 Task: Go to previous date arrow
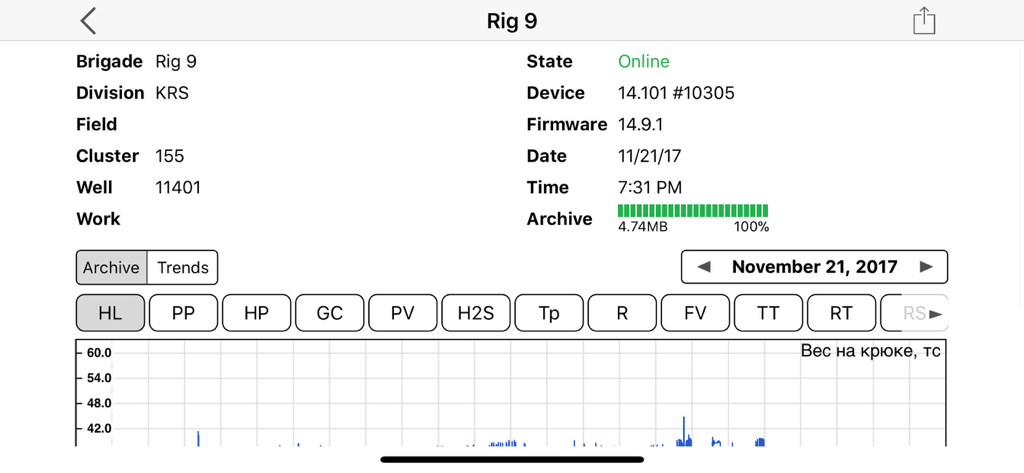(704, 267)
